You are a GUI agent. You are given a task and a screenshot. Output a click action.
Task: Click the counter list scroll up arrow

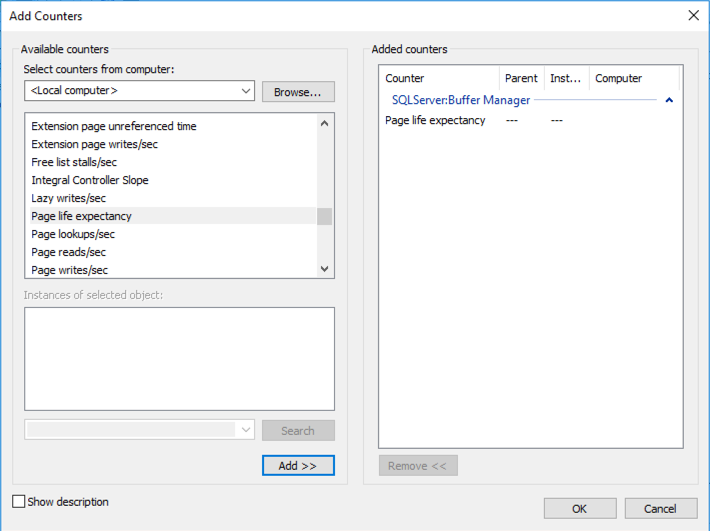tap(324, 124)
